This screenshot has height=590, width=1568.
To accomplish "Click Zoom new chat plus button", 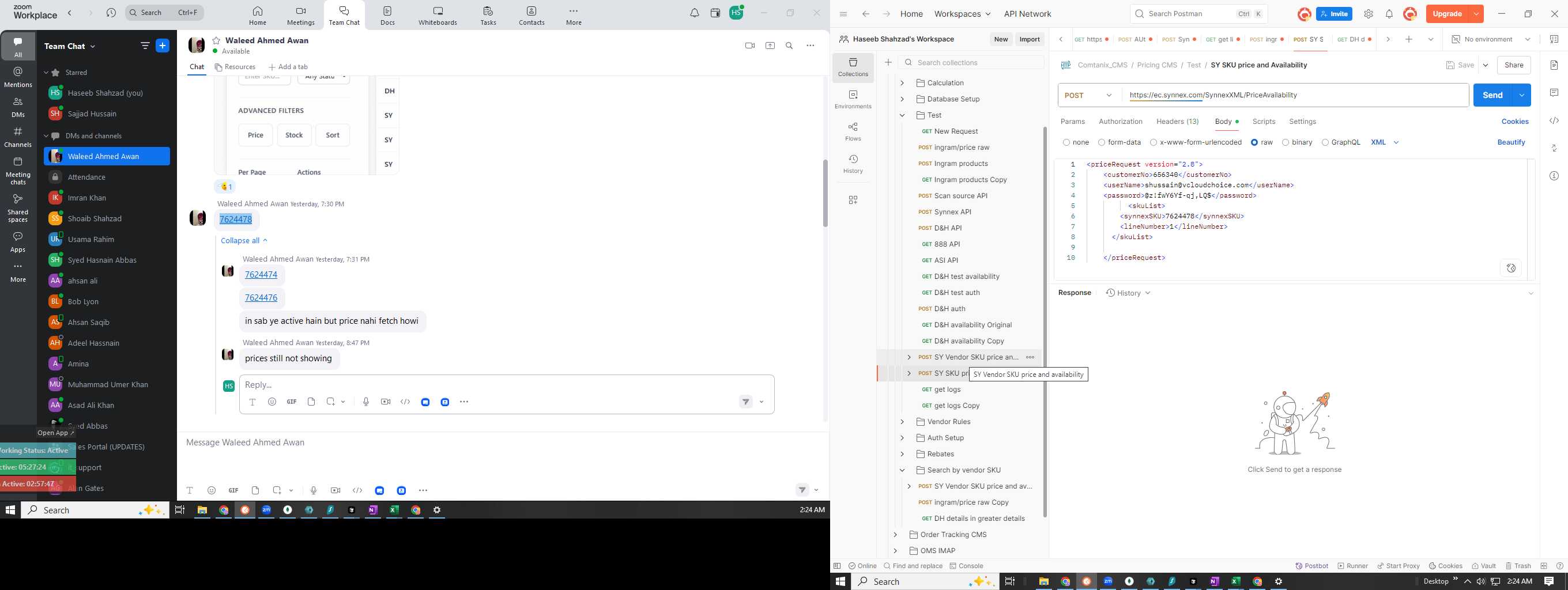I will (x=163, y=46).
